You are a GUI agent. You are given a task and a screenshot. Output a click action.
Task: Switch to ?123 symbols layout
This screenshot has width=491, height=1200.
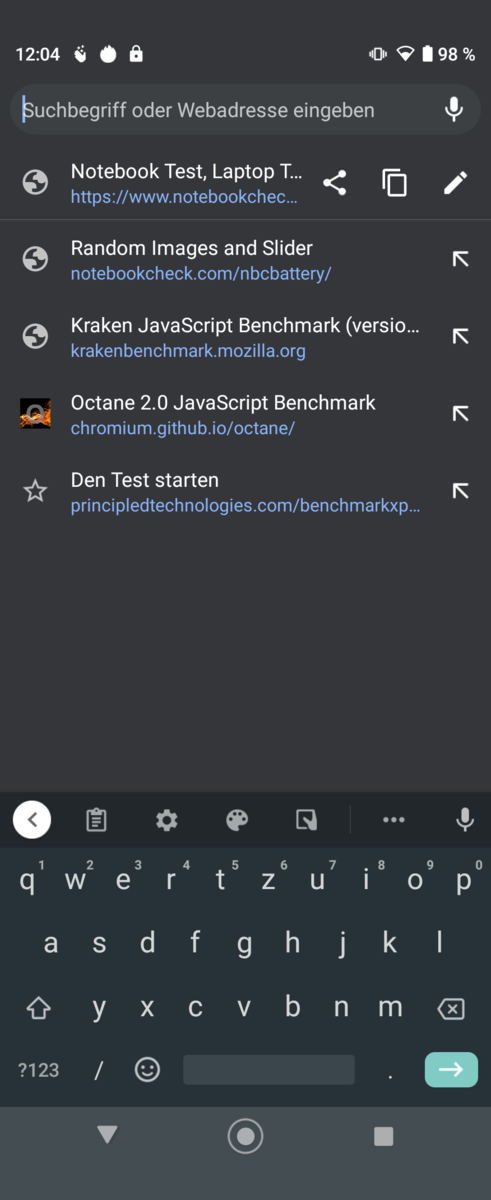click(x=38, y=1070)
